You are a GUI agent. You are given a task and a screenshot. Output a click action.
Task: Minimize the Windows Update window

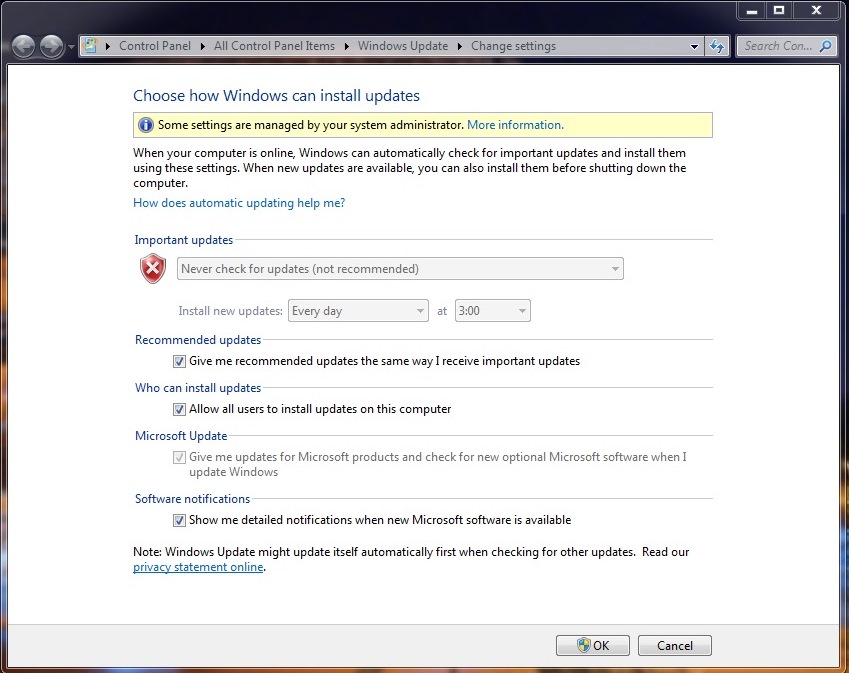point(752,11)
